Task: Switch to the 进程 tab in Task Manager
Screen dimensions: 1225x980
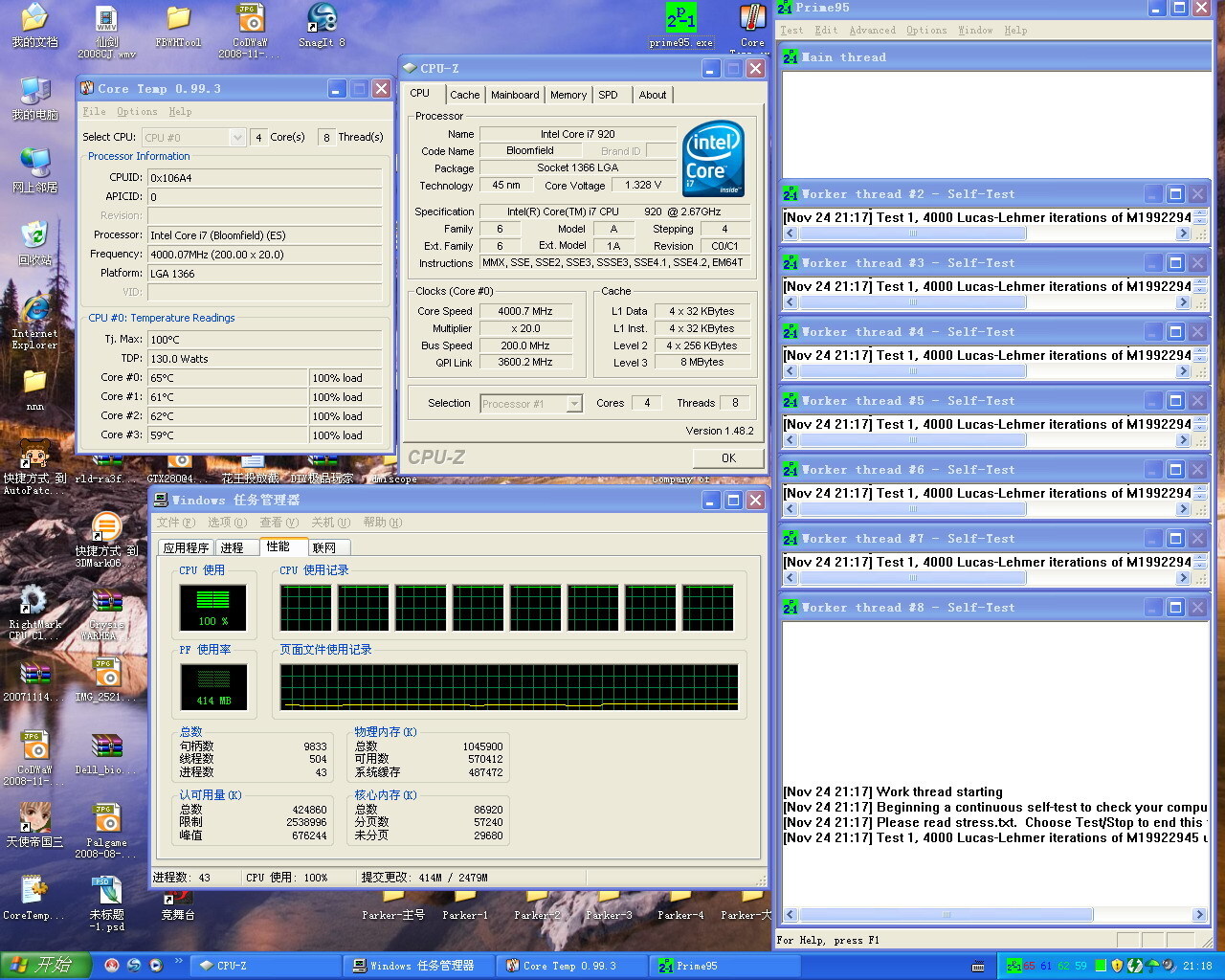Action: [x=233, y=547]
